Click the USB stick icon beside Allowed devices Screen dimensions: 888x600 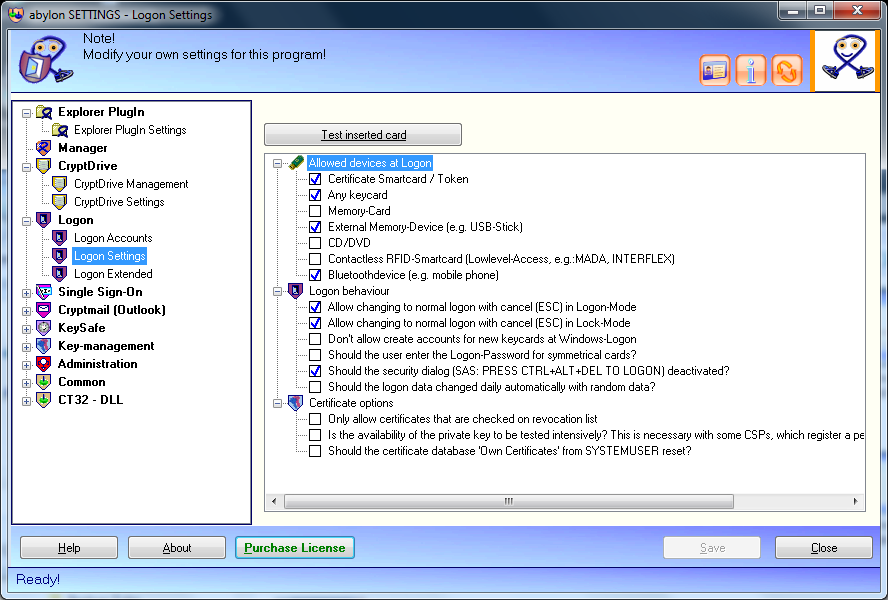click(296, 163)
